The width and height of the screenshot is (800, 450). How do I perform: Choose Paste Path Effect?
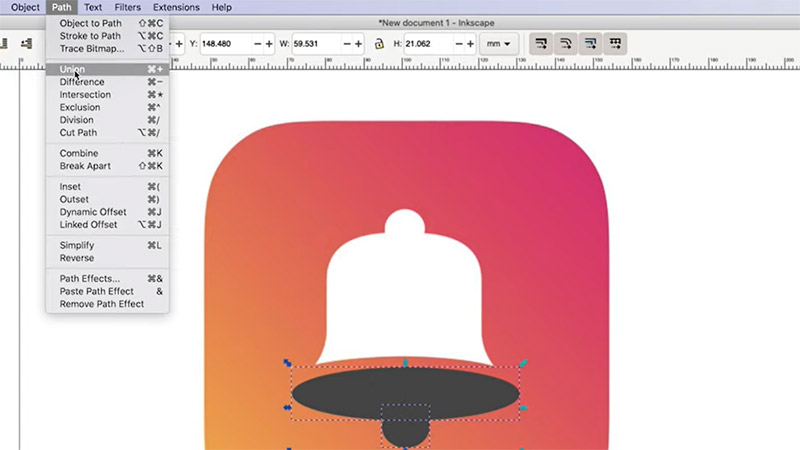point(107,291)
